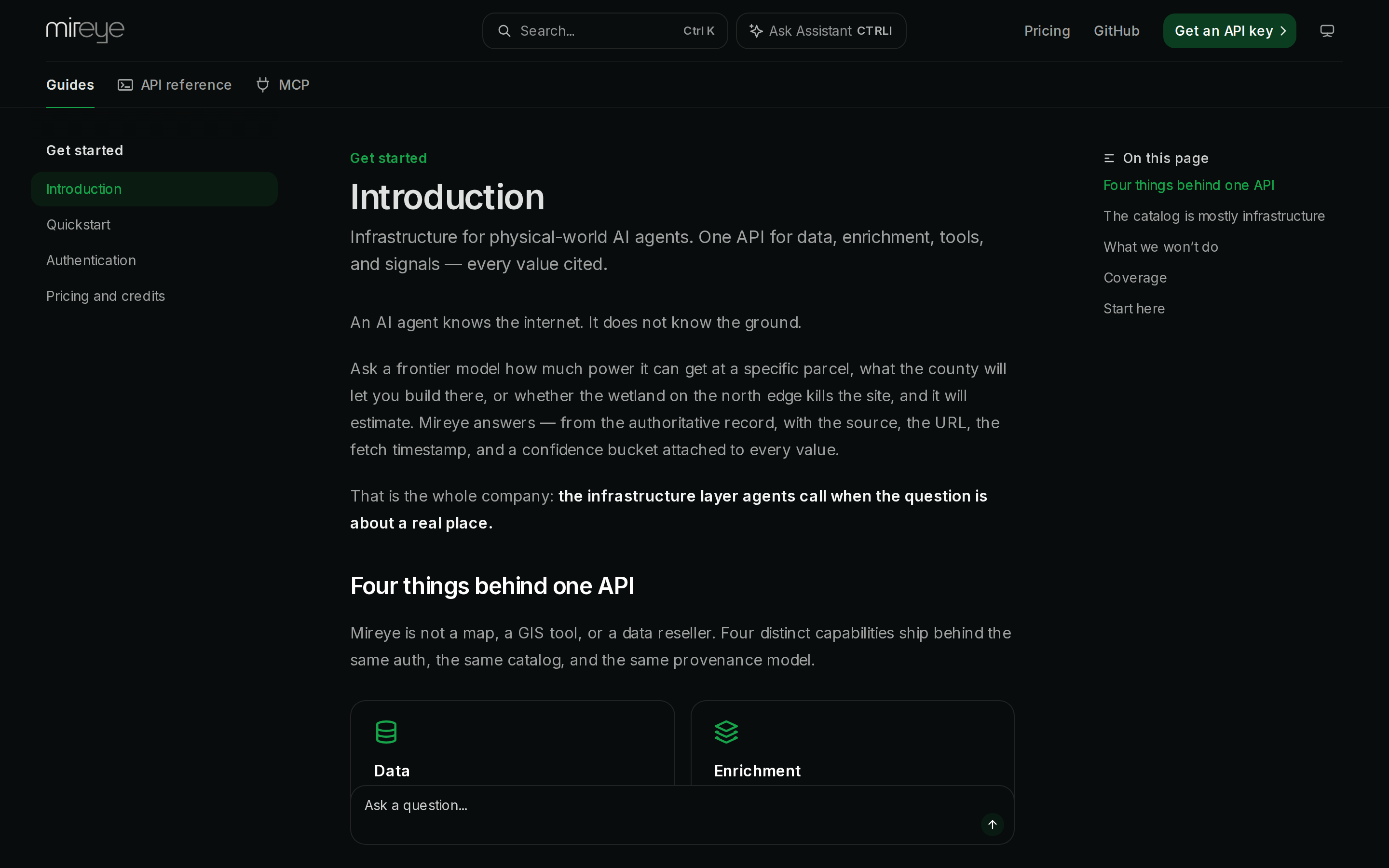Click the Get an API key button
1389x868 pixels.
tap(1229, 31)
